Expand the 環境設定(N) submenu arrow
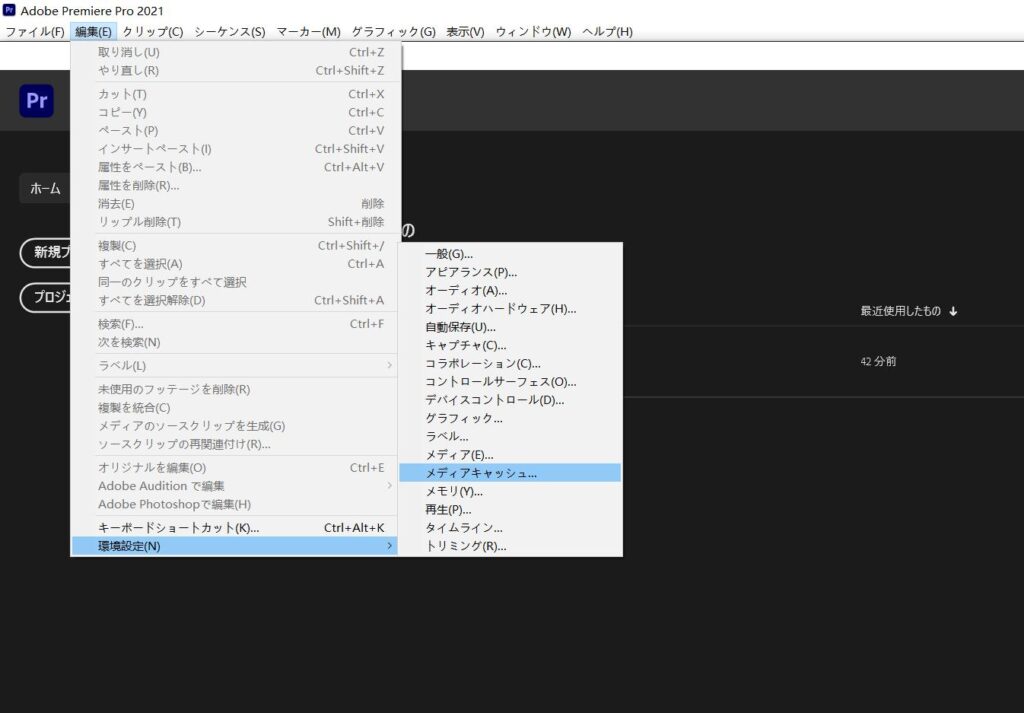This screenshot has width=1024, height=713. 390,546
